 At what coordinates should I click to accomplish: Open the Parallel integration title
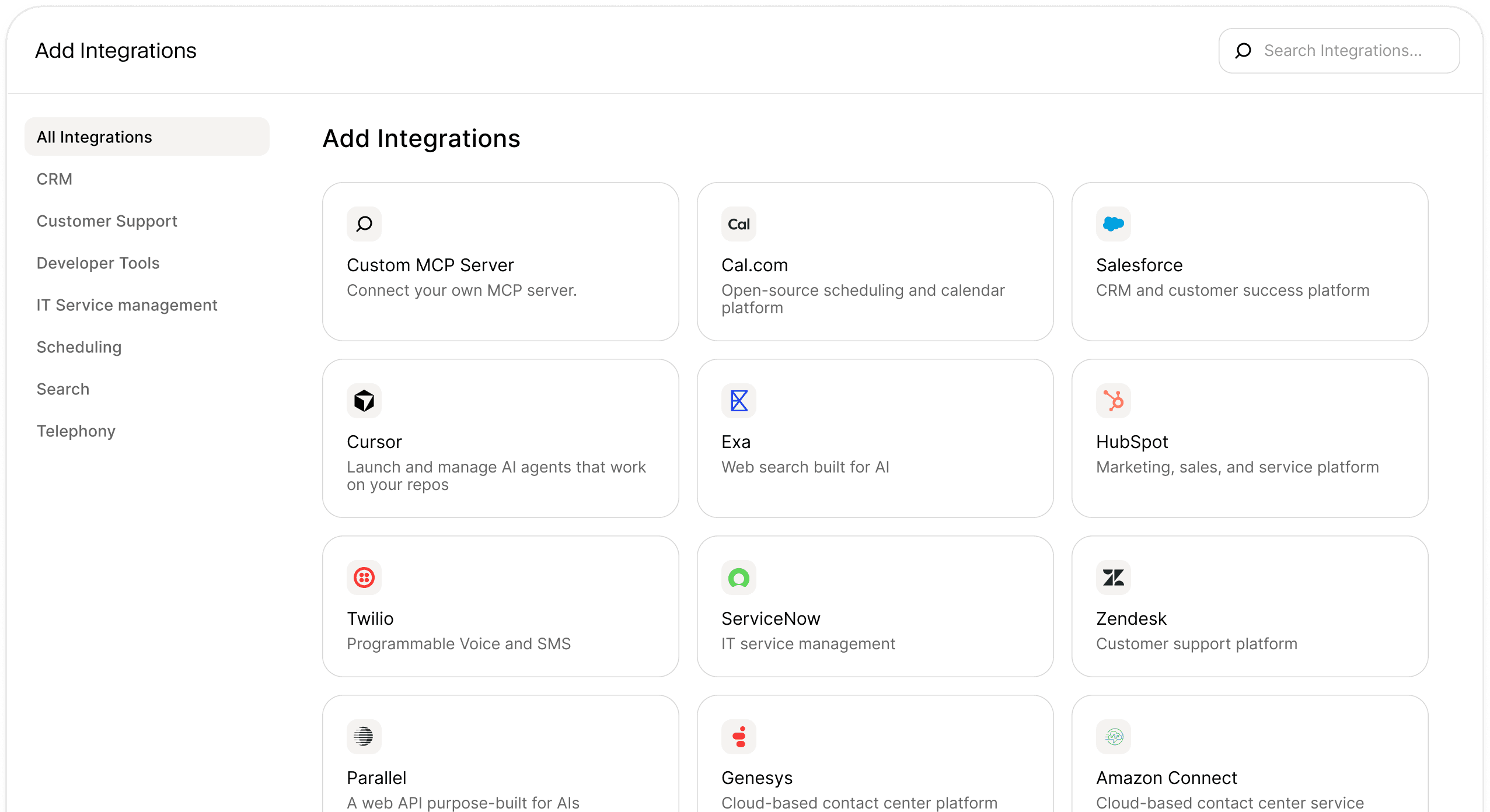(376, 778)
